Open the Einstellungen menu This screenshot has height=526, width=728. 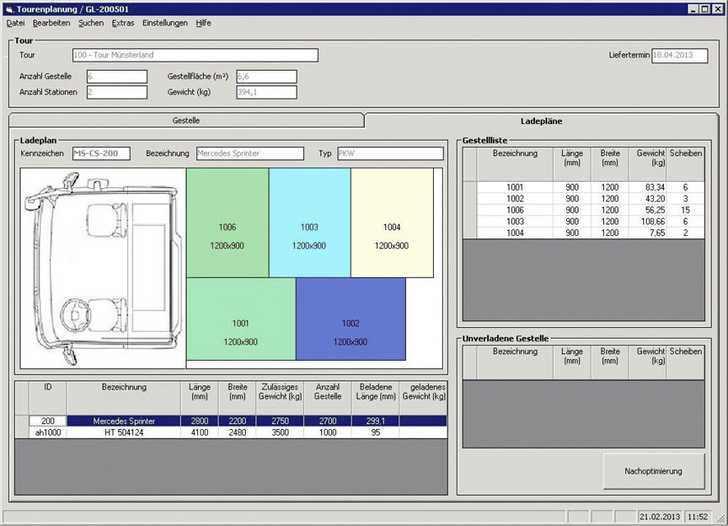coord(164,22)
